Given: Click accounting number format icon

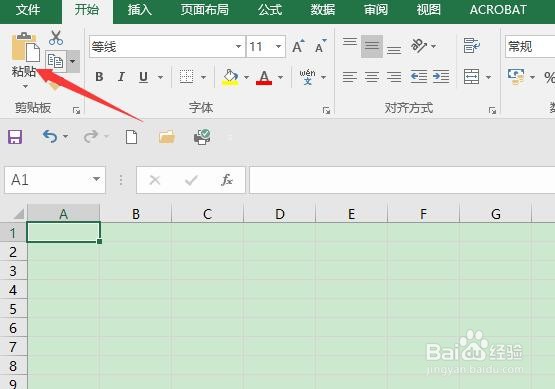Looking at the screenshot, I should tap(516, 76).
